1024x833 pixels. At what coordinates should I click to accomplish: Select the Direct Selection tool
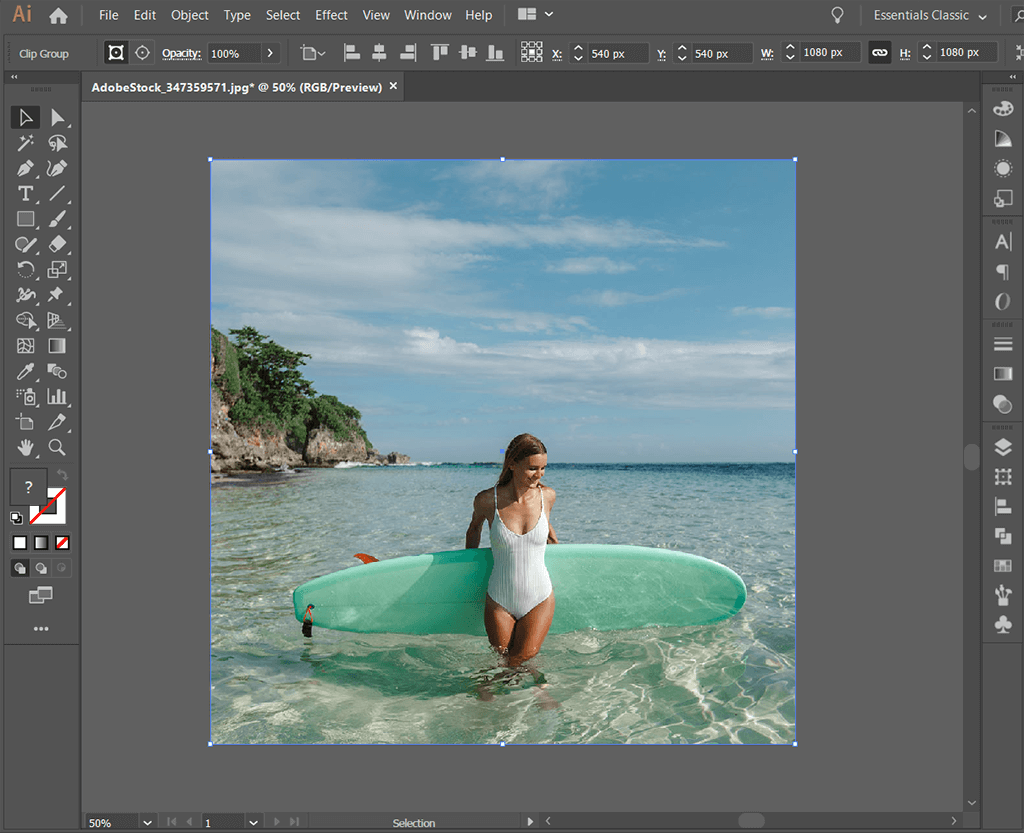tap(57, 117)
